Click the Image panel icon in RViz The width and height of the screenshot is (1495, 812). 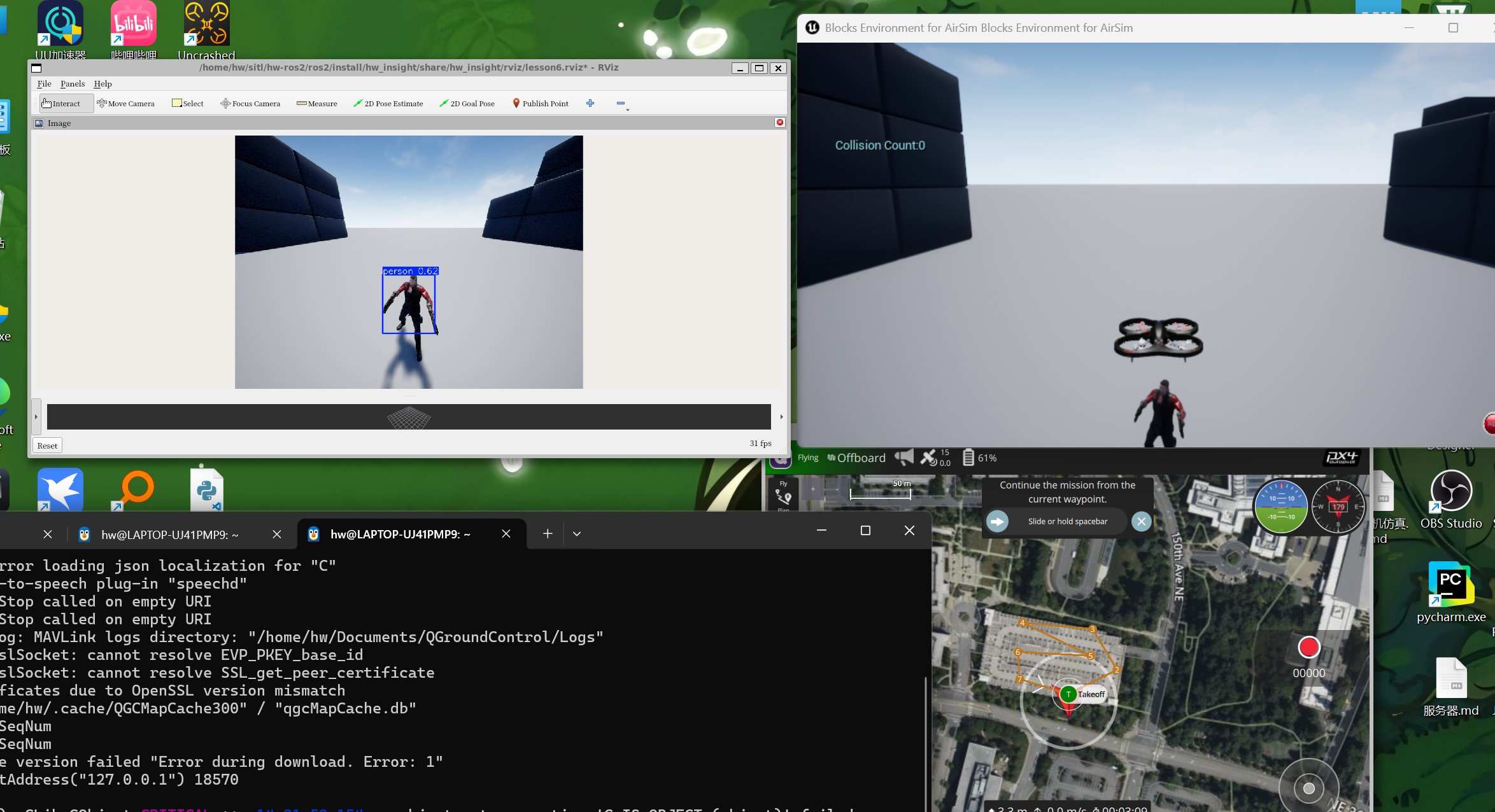click(x=39, y=123)
